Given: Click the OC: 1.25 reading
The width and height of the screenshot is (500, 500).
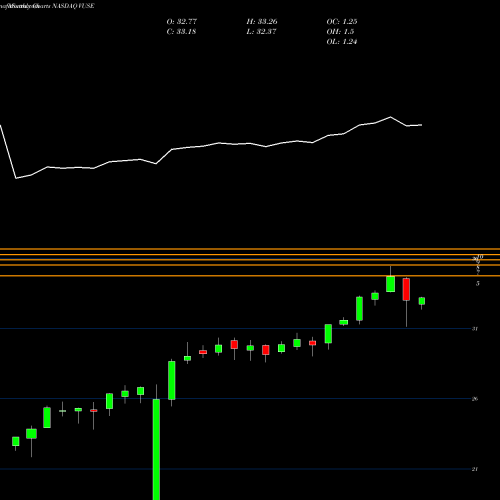Looking at the screenshot, I should 342,22.
